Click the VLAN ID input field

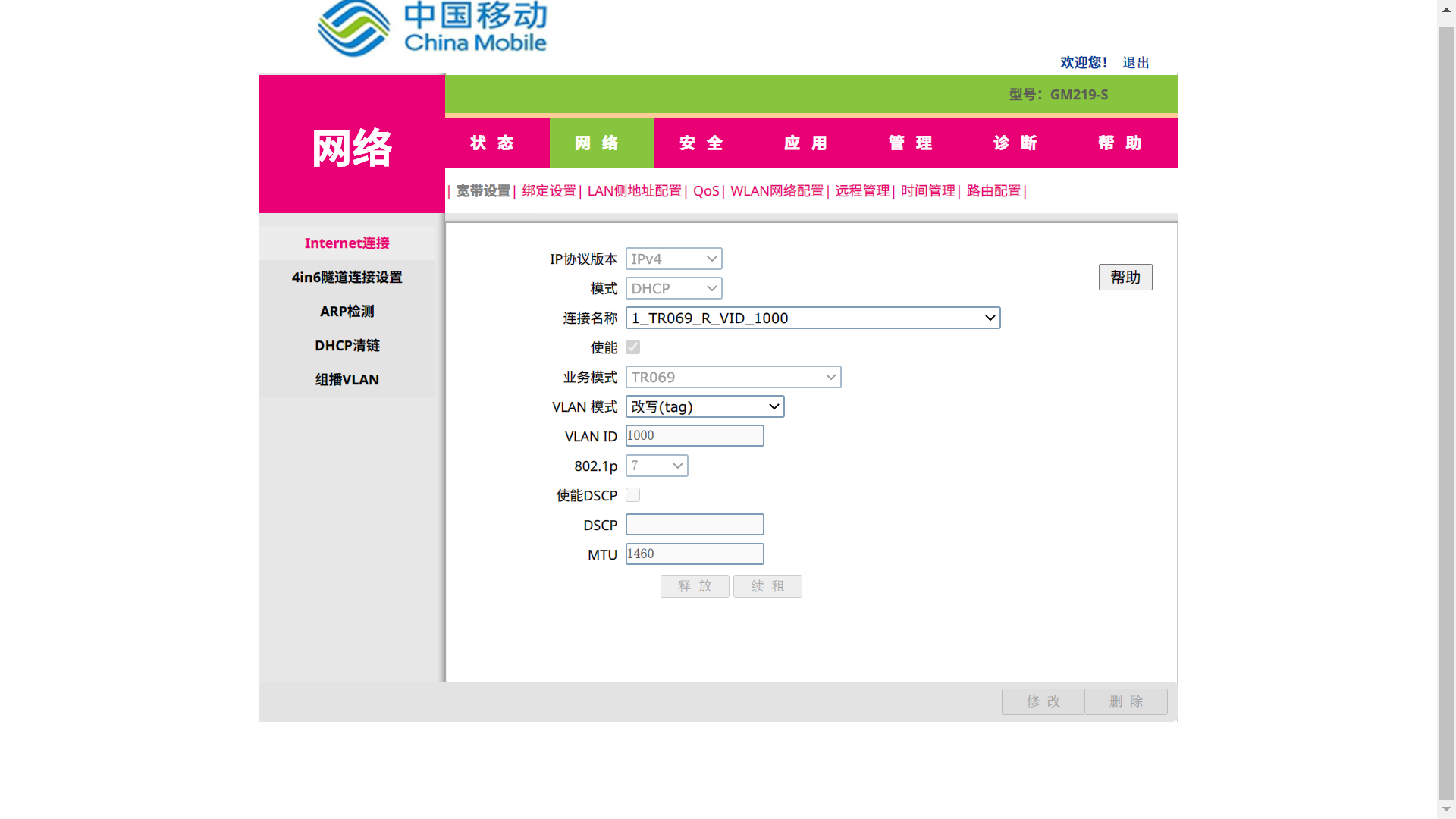pyautogui.click(x=694, y=435)
